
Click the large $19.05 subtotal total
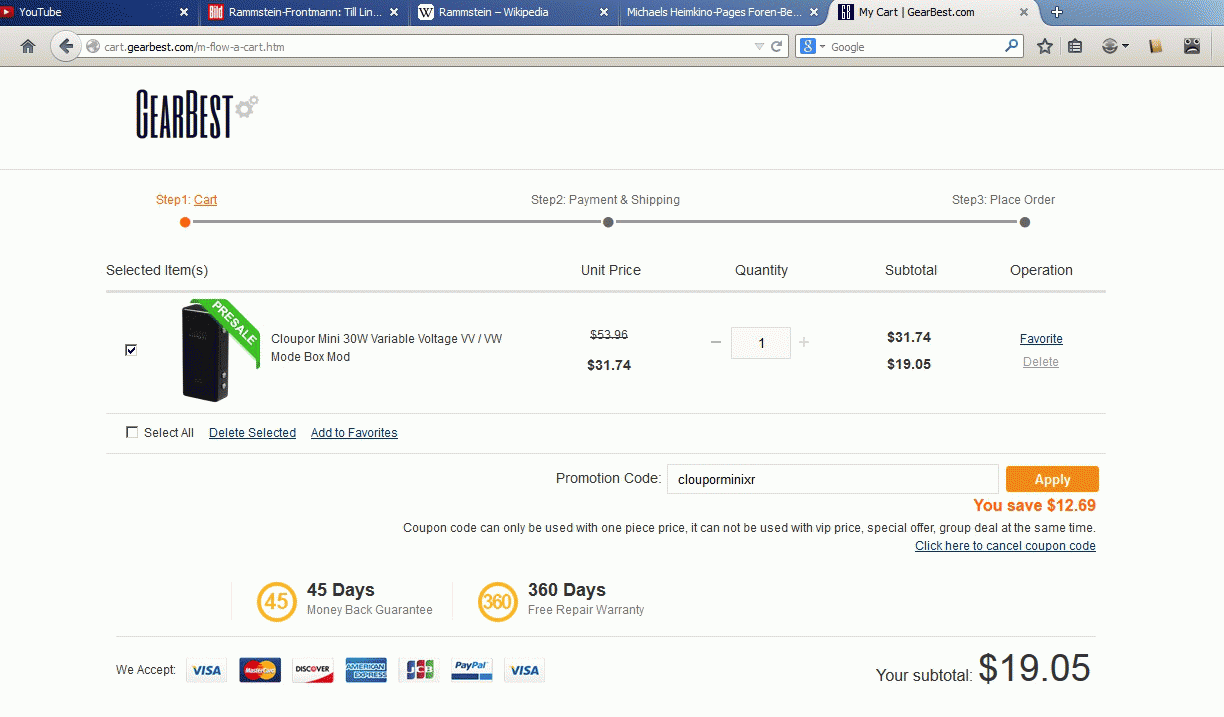pyautogui.click(x=1034, y=668)
